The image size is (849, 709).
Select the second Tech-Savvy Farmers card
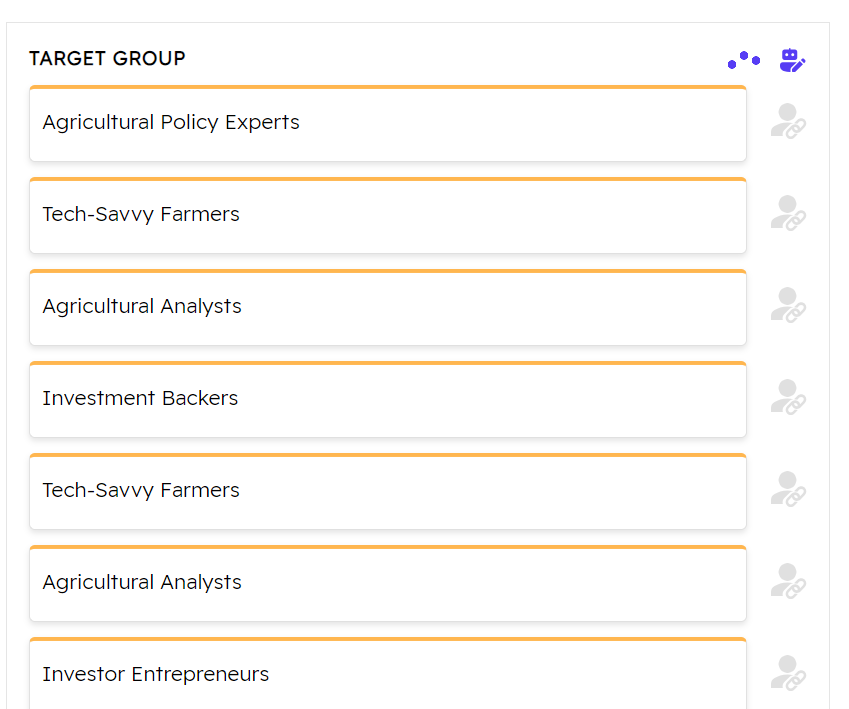(500, 492)
